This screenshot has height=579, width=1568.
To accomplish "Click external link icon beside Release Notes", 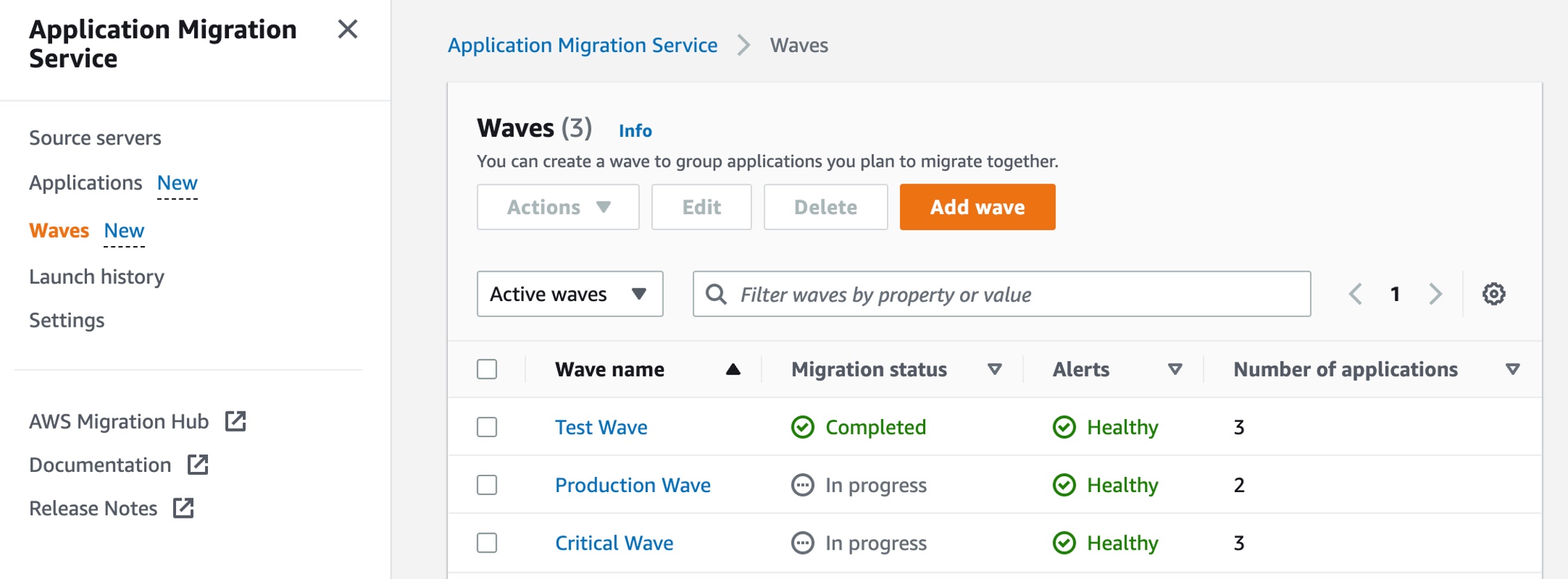I will 183,508.
